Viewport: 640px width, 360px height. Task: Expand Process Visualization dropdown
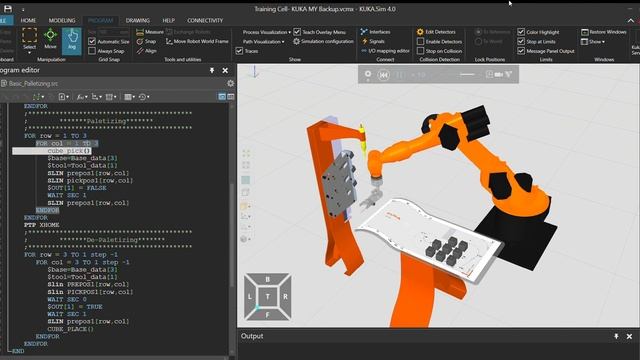pos(267,32)
